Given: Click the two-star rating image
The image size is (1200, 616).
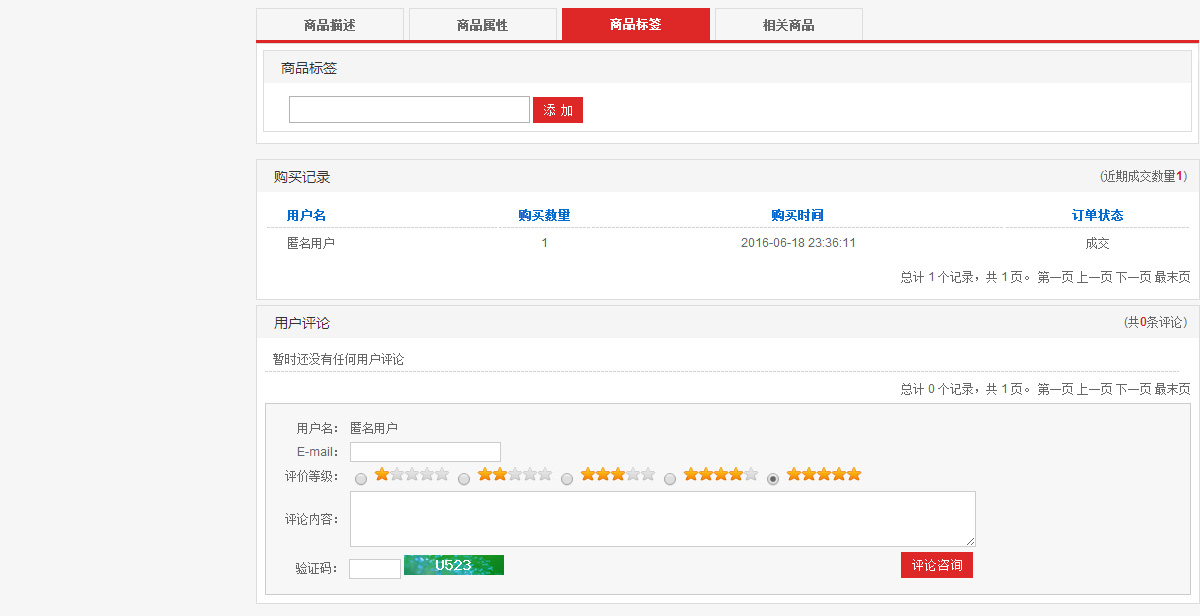Looking at the screenshot, I should (515, 474).
